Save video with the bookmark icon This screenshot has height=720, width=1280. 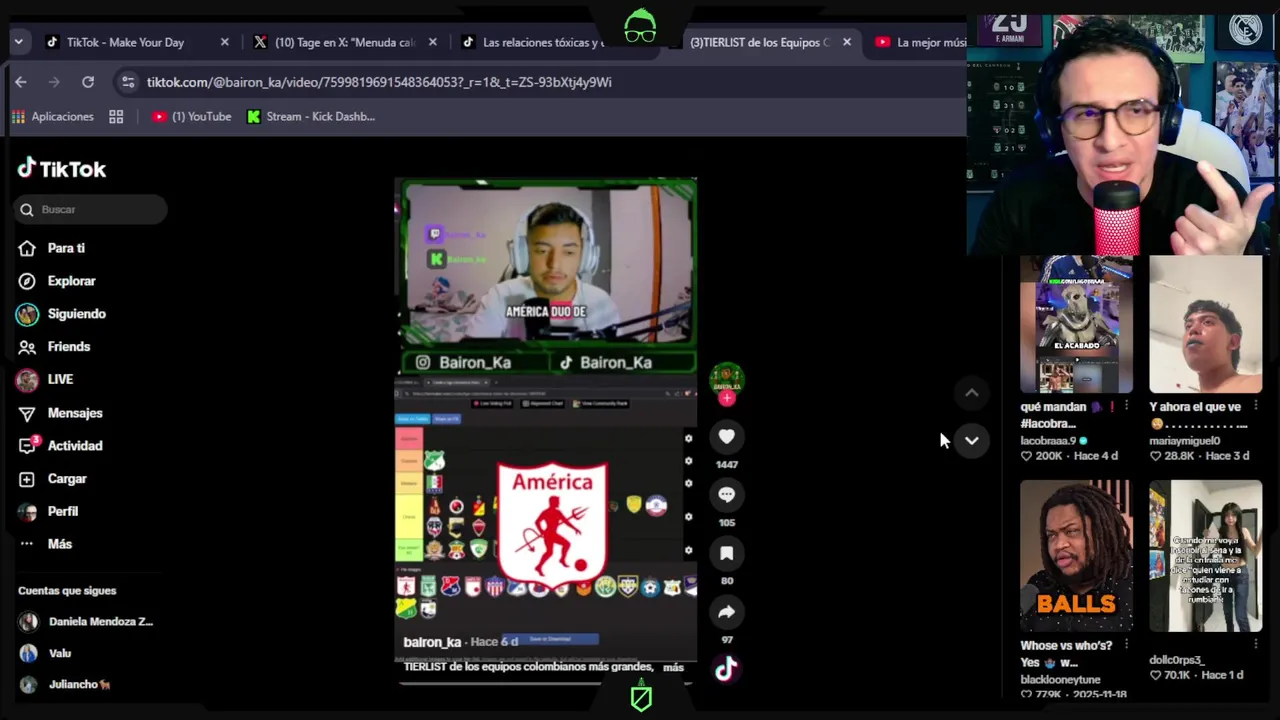(x=727, y=553)
